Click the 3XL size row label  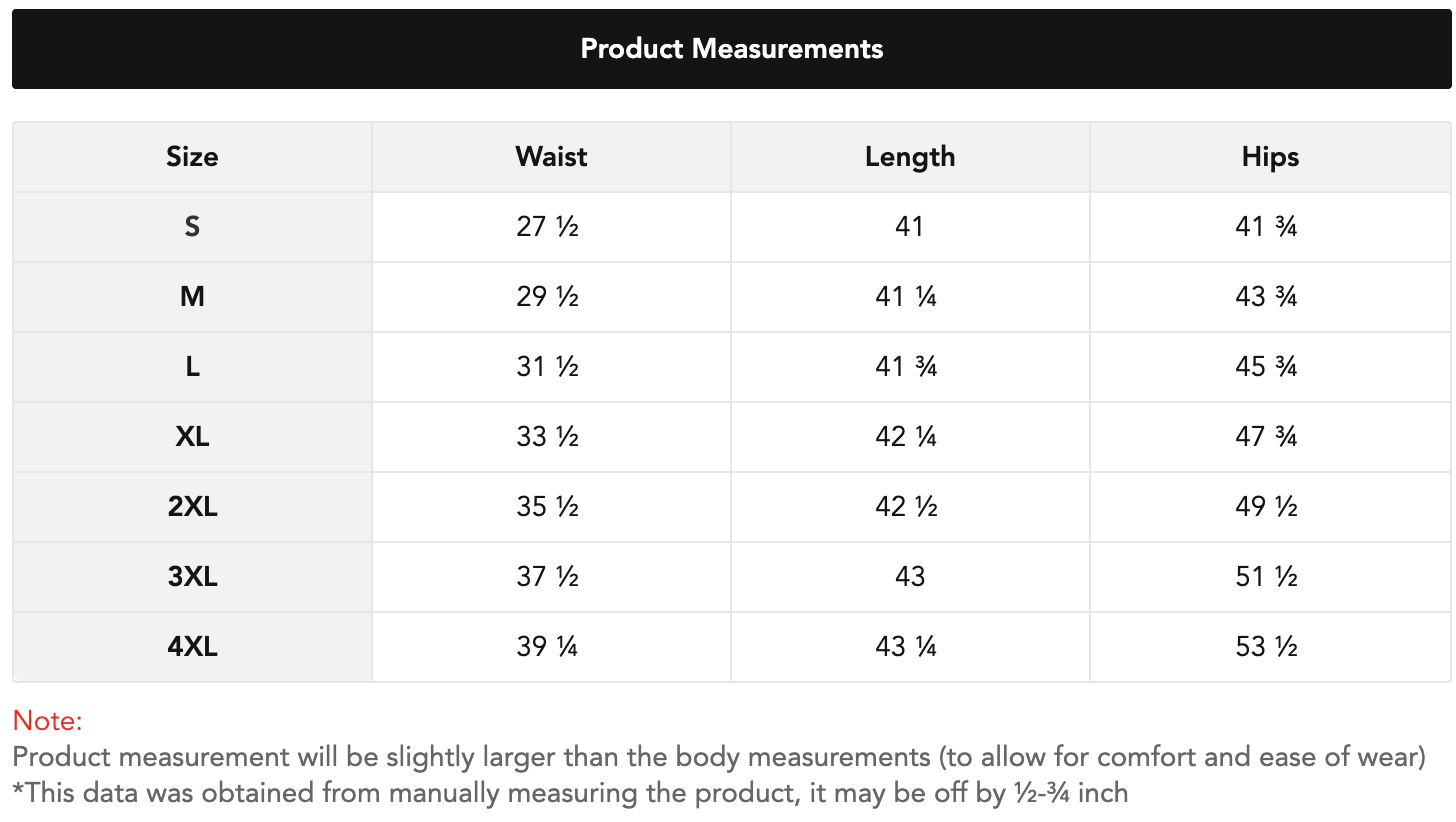[192, 577]
